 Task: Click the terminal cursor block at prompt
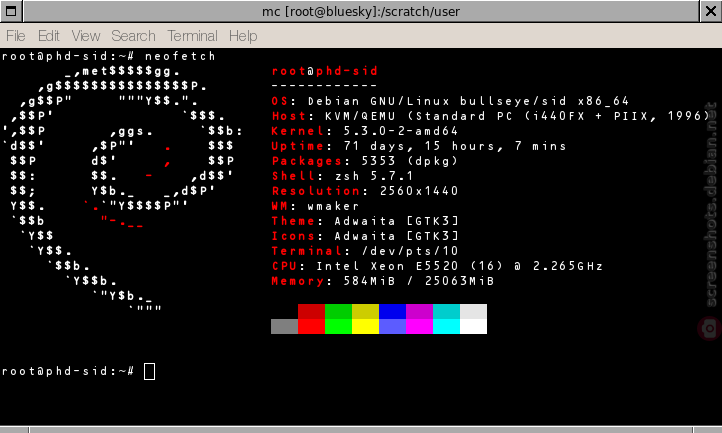(x=149, y=371)
